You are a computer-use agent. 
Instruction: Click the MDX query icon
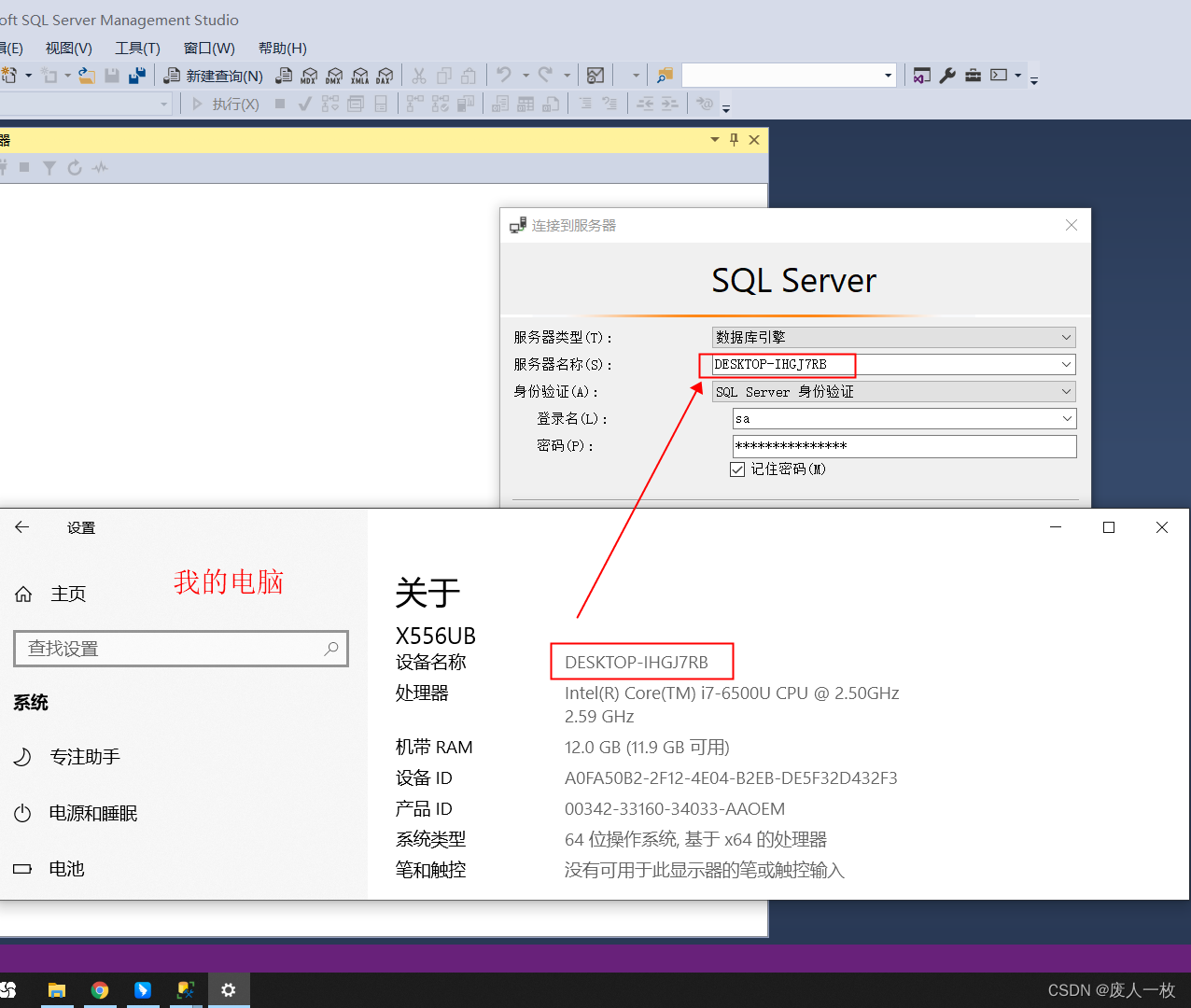[x=309, y=76]
